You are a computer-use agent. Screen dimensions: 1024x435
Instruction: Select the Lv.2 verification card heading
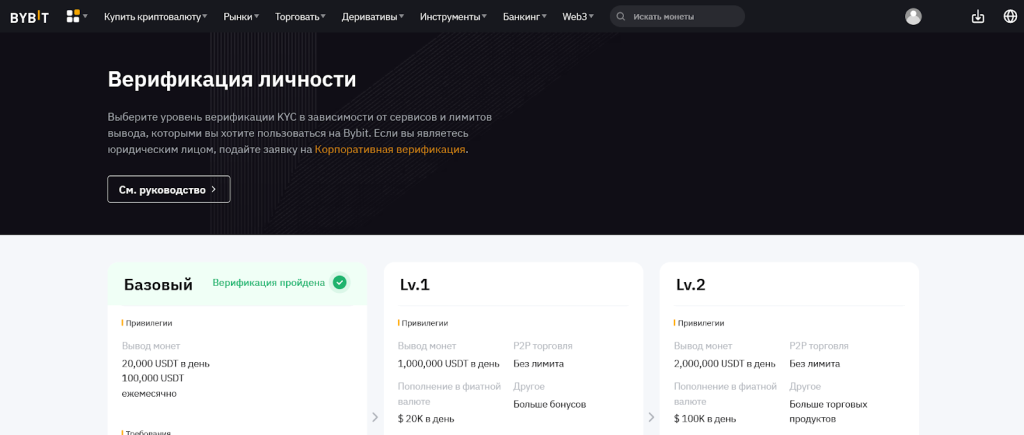coord(691,285)
